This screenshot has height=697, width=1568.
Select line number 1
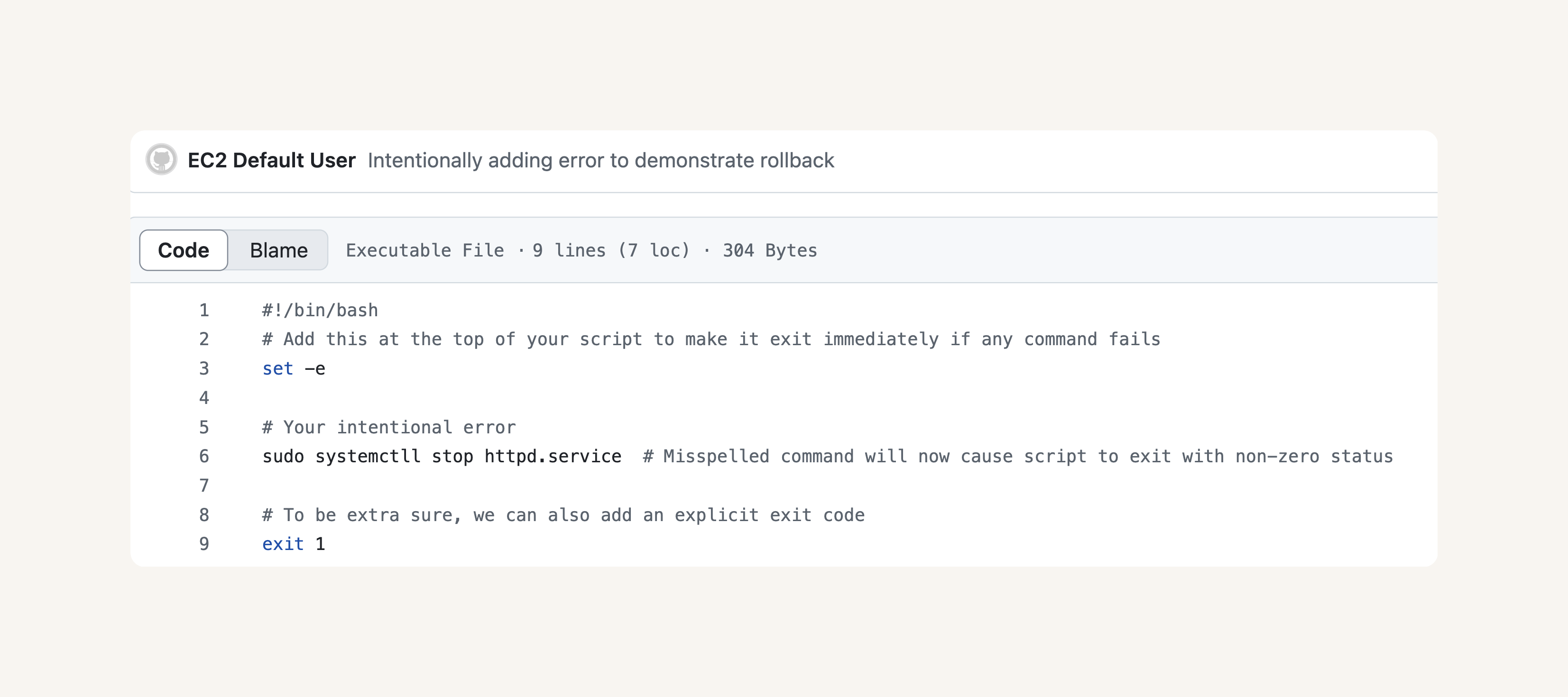pos(204,311)
